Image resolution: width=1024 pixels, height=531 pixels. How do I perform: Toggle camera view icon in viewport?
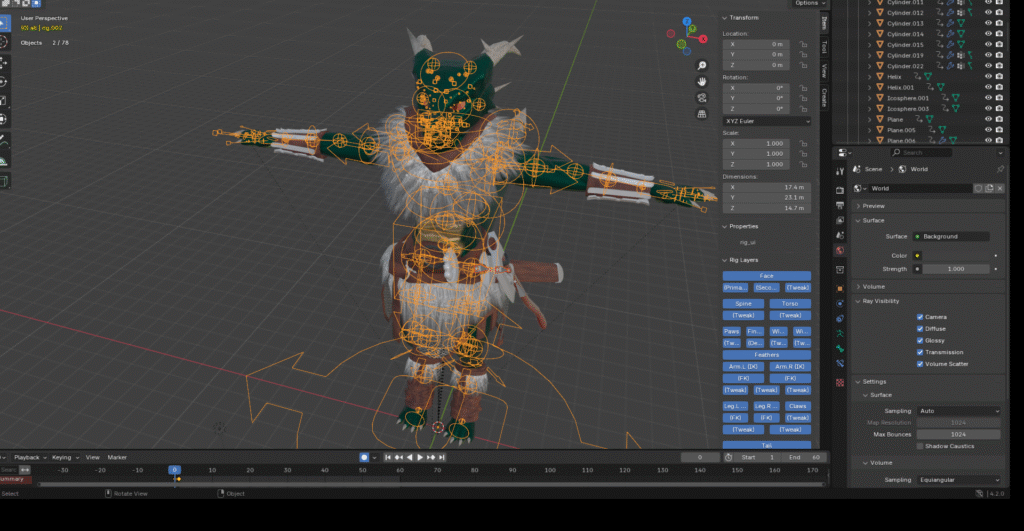click(703, 97)
